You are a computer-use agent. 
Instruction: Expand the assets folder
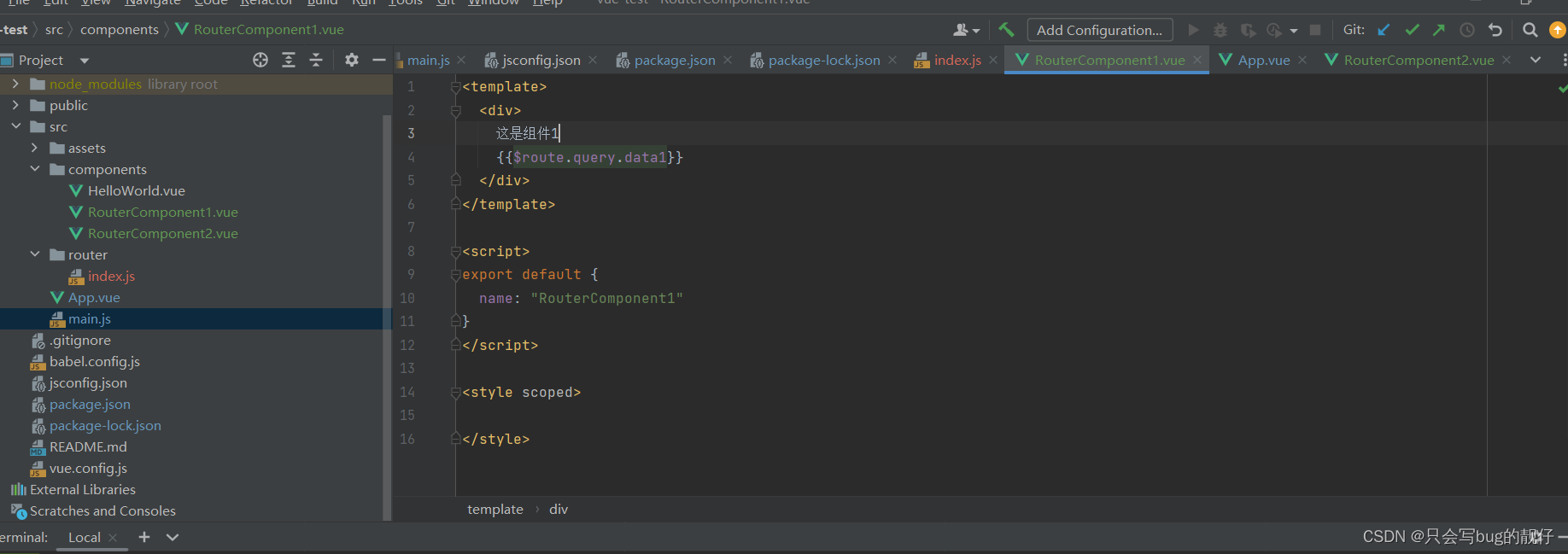(35, 148)
